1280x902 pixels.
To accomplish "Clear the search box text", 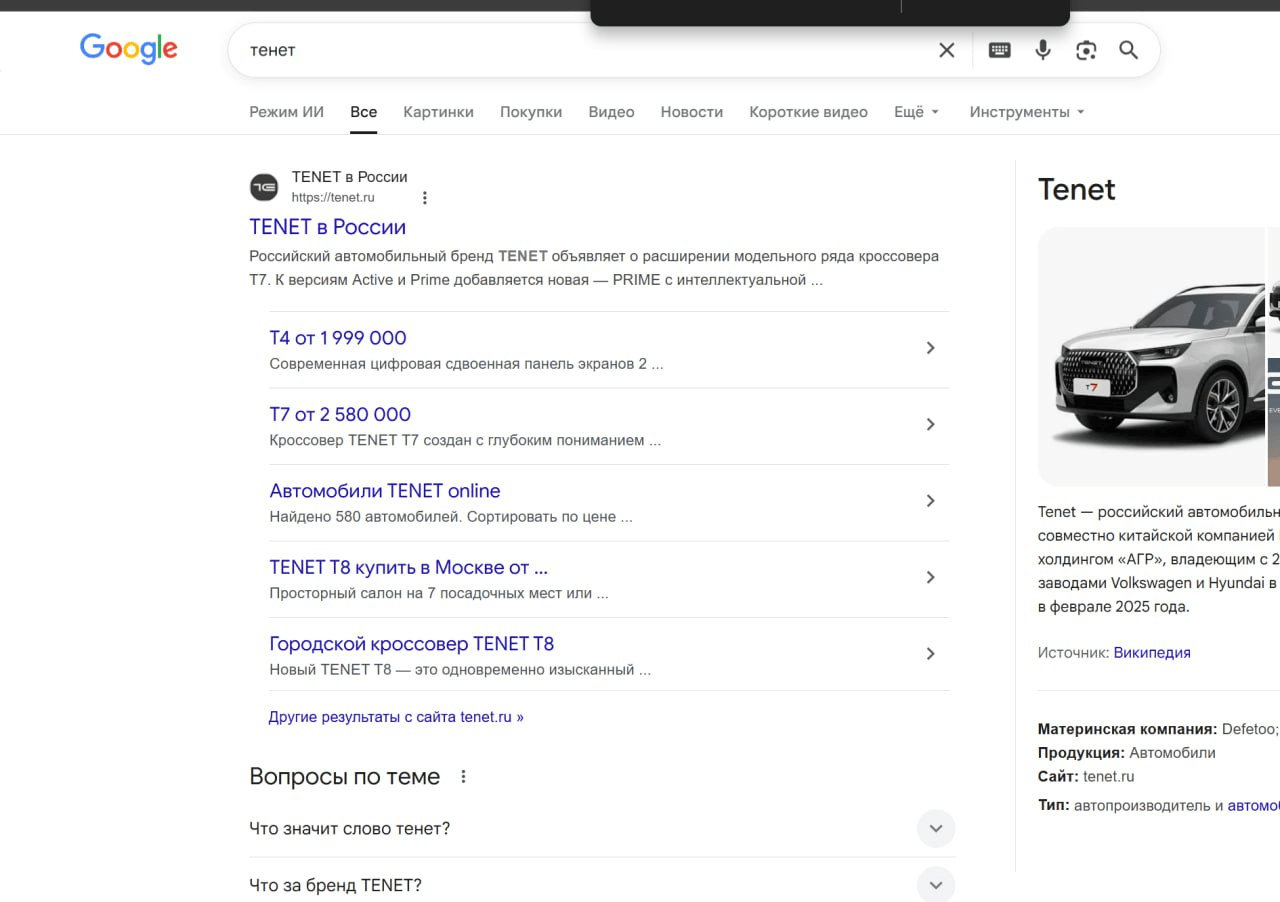I will [946, 50].
